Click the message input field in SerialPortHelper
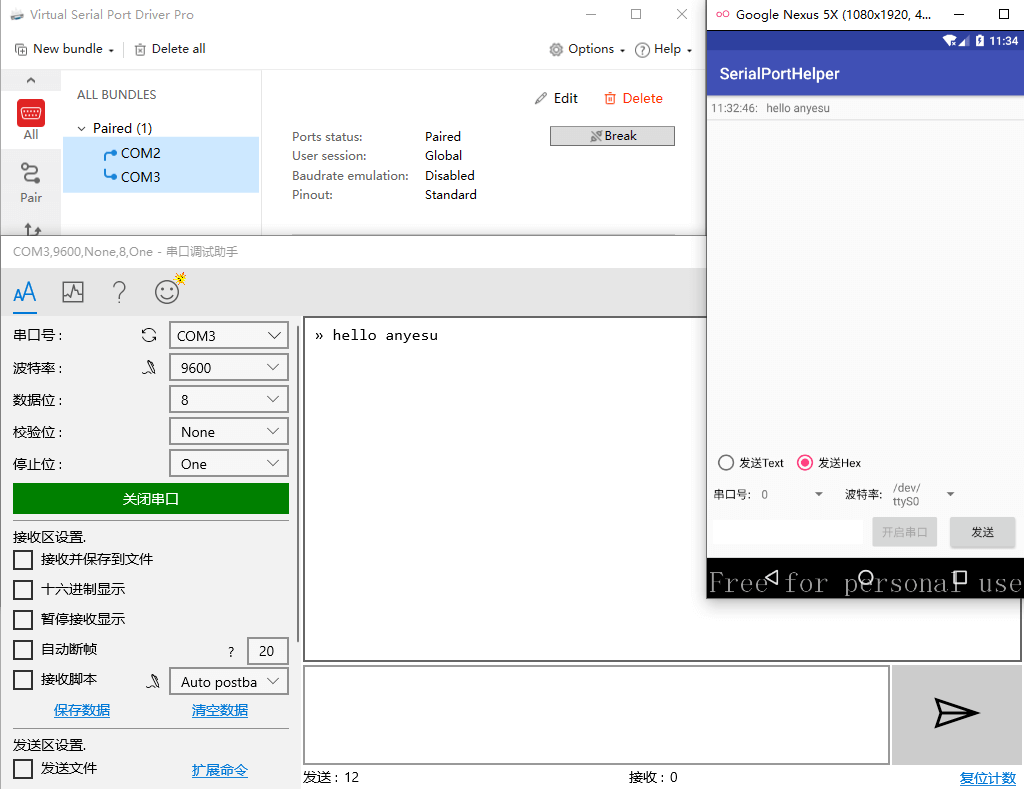This screenshot has width=1024, height=789. click(788, 531)
